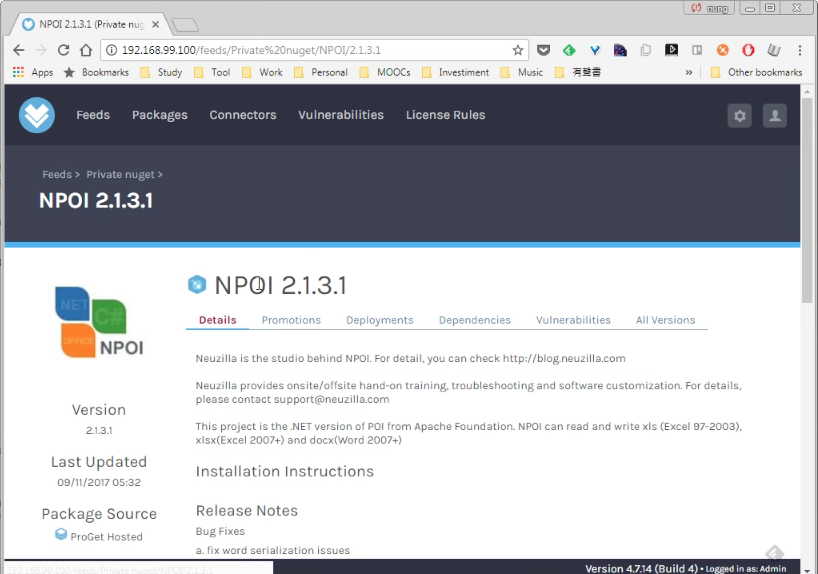Click the browser forward arrow
Image resolution: width=818 pixels, height=574 pixels.
[x=41, y=50]
